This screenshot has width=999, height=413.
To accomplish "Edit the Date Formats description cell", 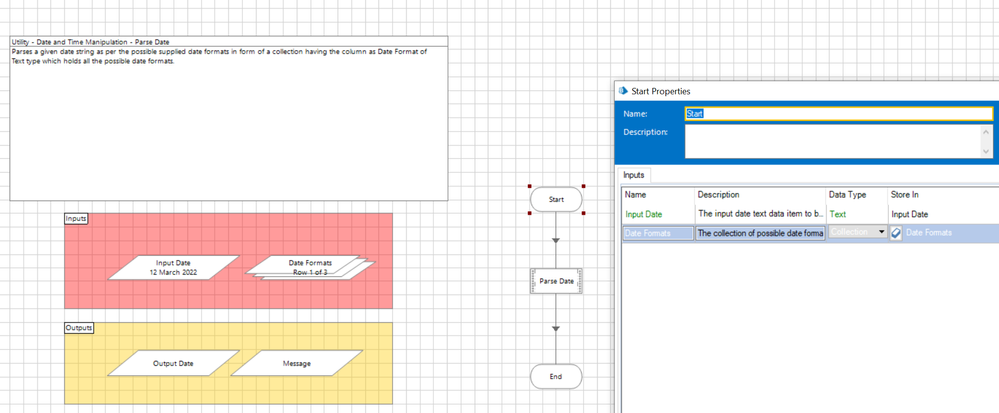I will click(759, 233).
